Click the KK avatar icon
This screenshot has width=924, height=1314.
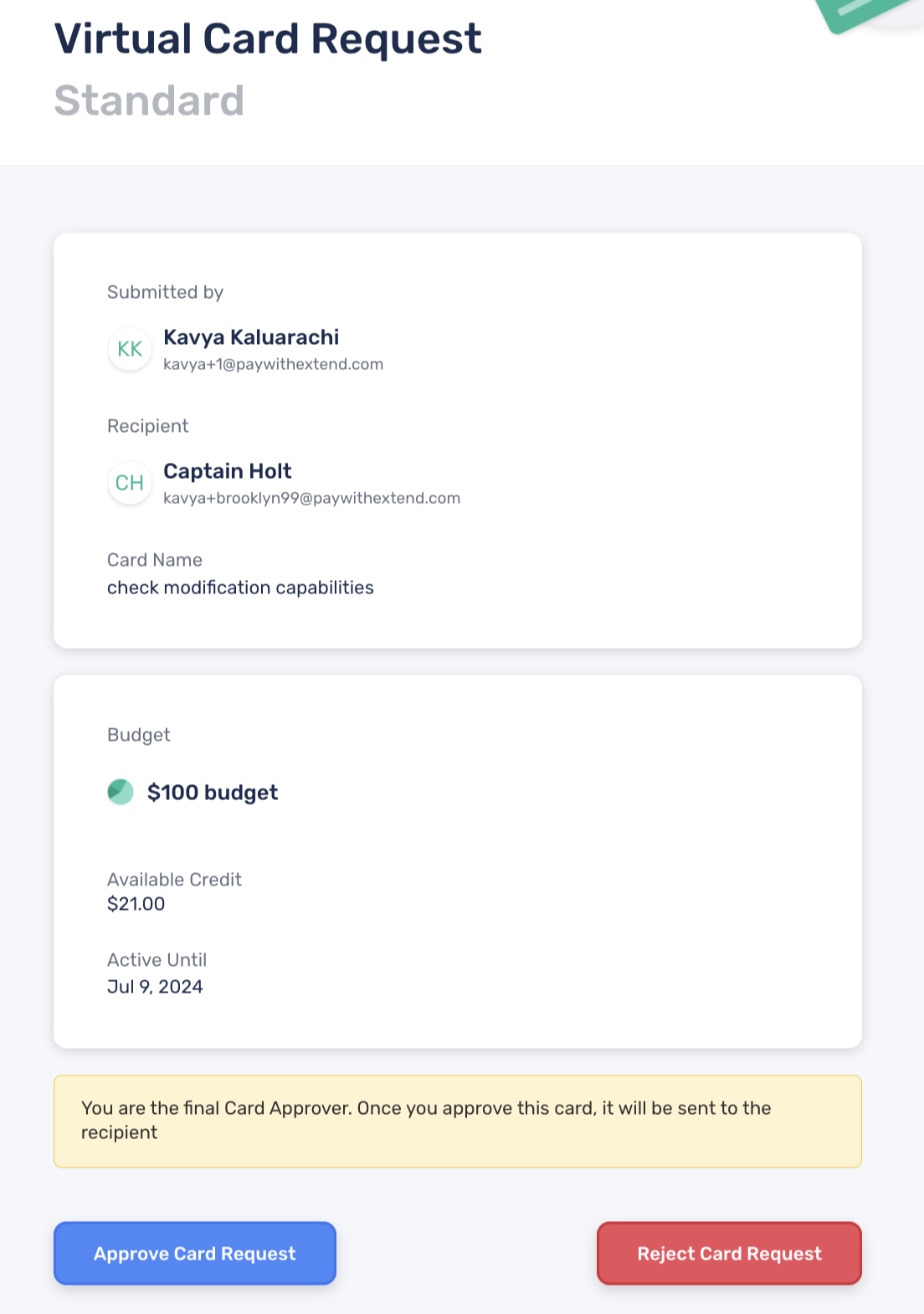pos(130,349)
